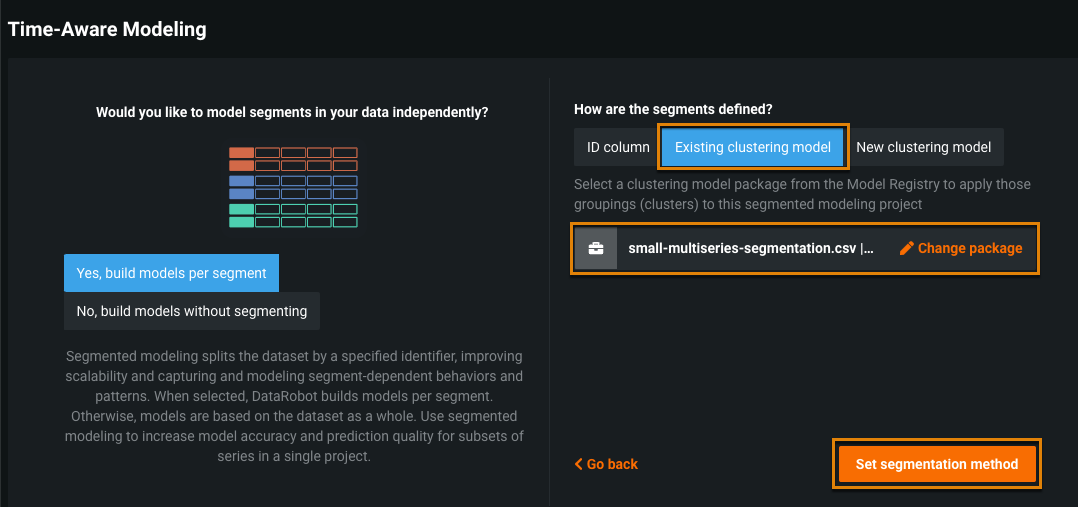Choose No, build models without segmenting
The image size is (1078, 507).
coord(191,311)
